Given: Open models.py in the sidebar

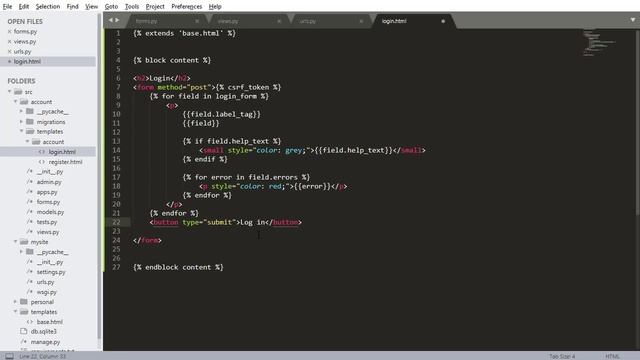Looking at the screenshot, I should (x=50, y=212).
